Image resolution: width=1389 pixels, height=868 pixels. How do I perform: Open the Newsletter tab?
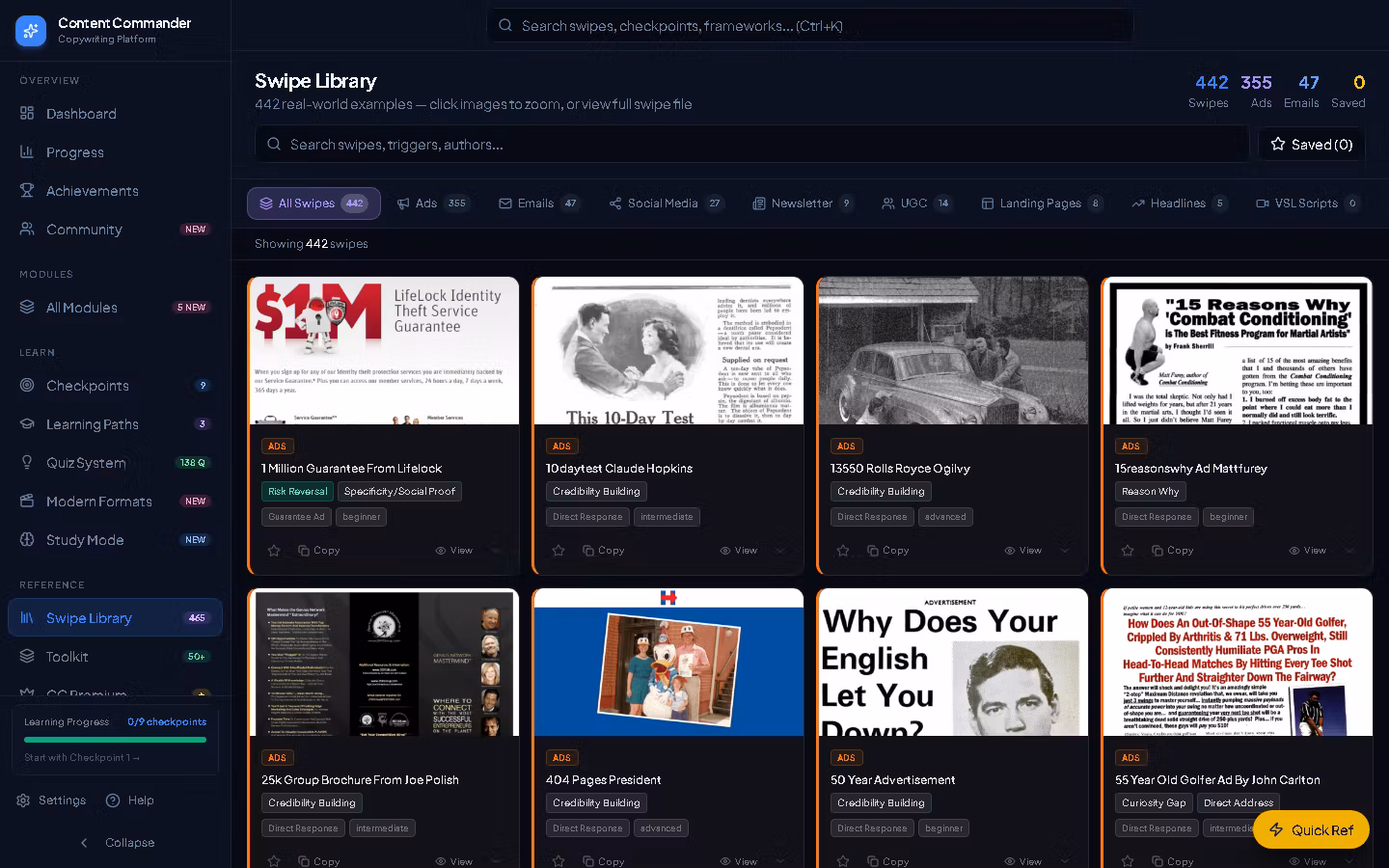[x=803, y=203]
